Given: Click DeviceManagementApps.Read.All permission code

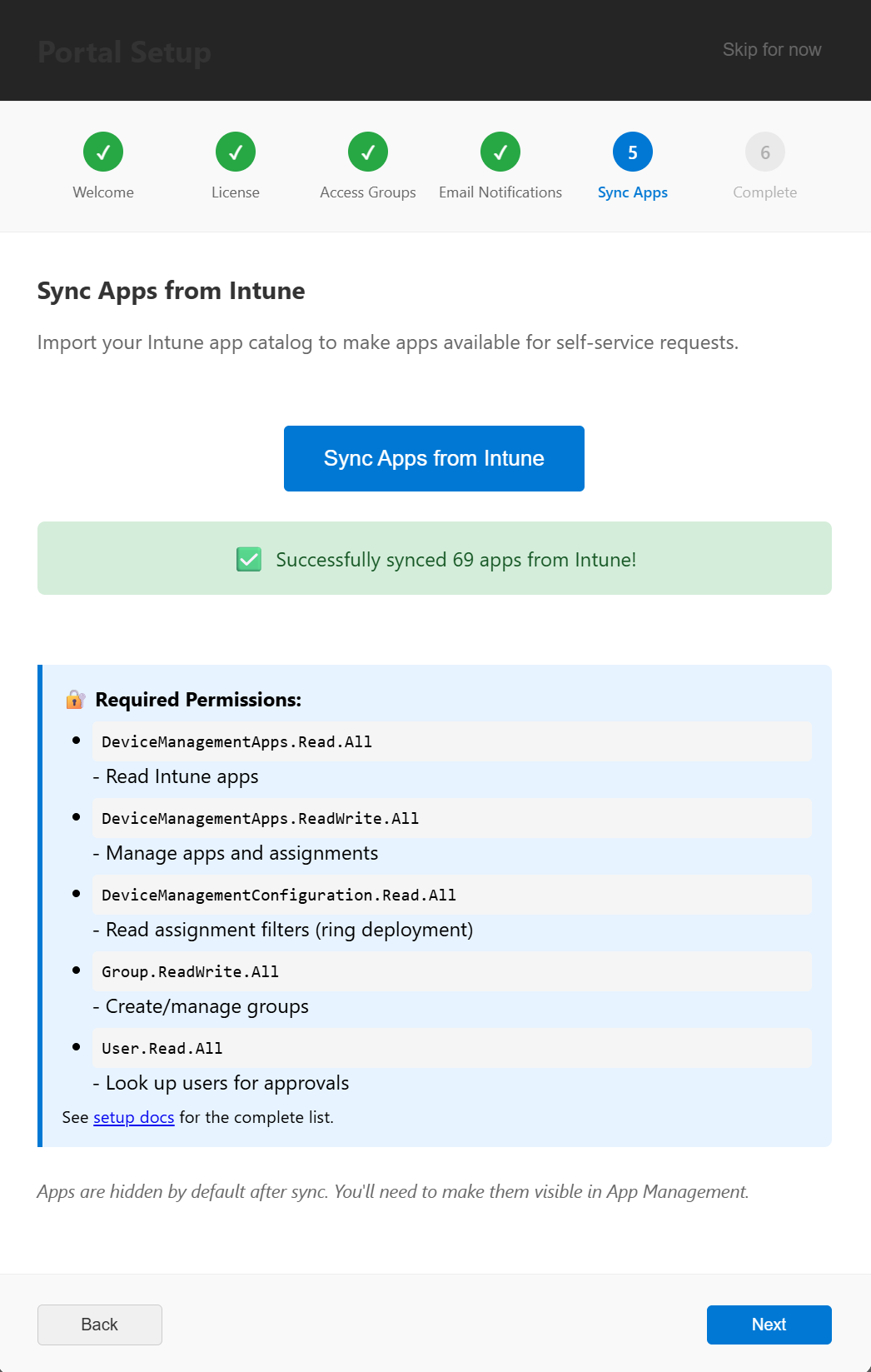Looking at the screenshot, I should coord(452,741).
